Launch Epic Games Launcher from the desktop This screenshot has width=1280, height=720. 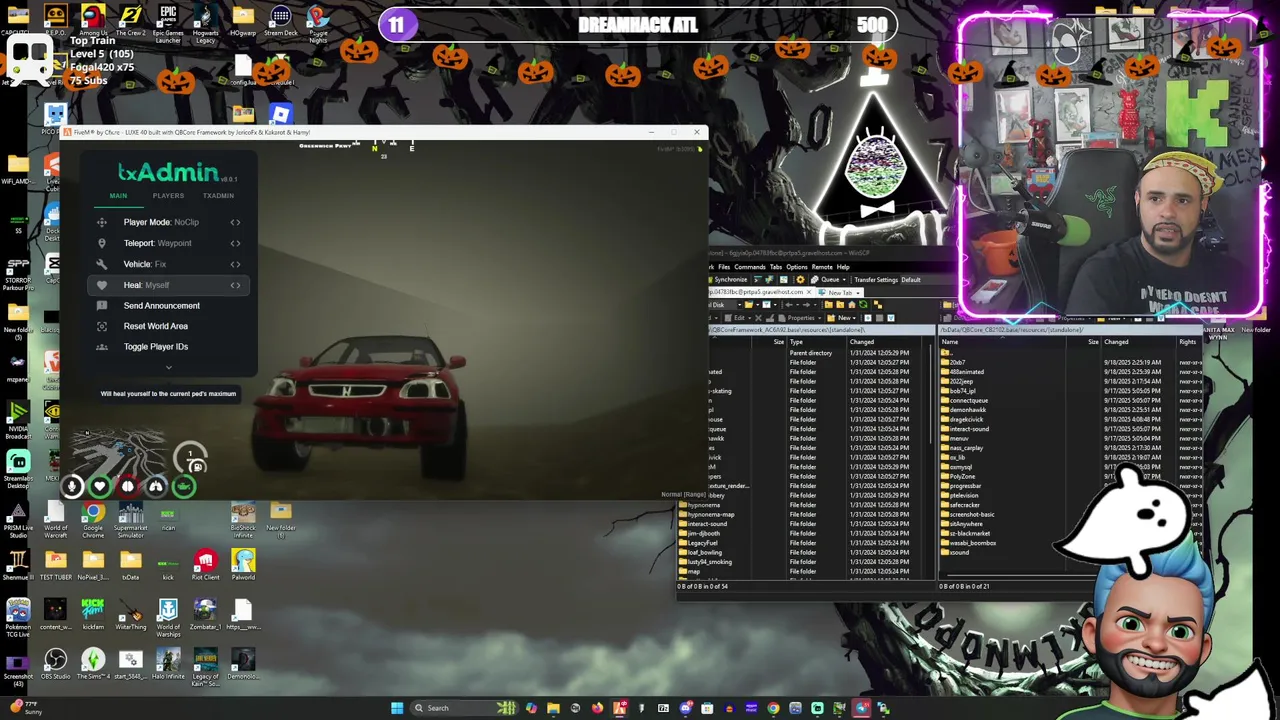click(168, 20)
